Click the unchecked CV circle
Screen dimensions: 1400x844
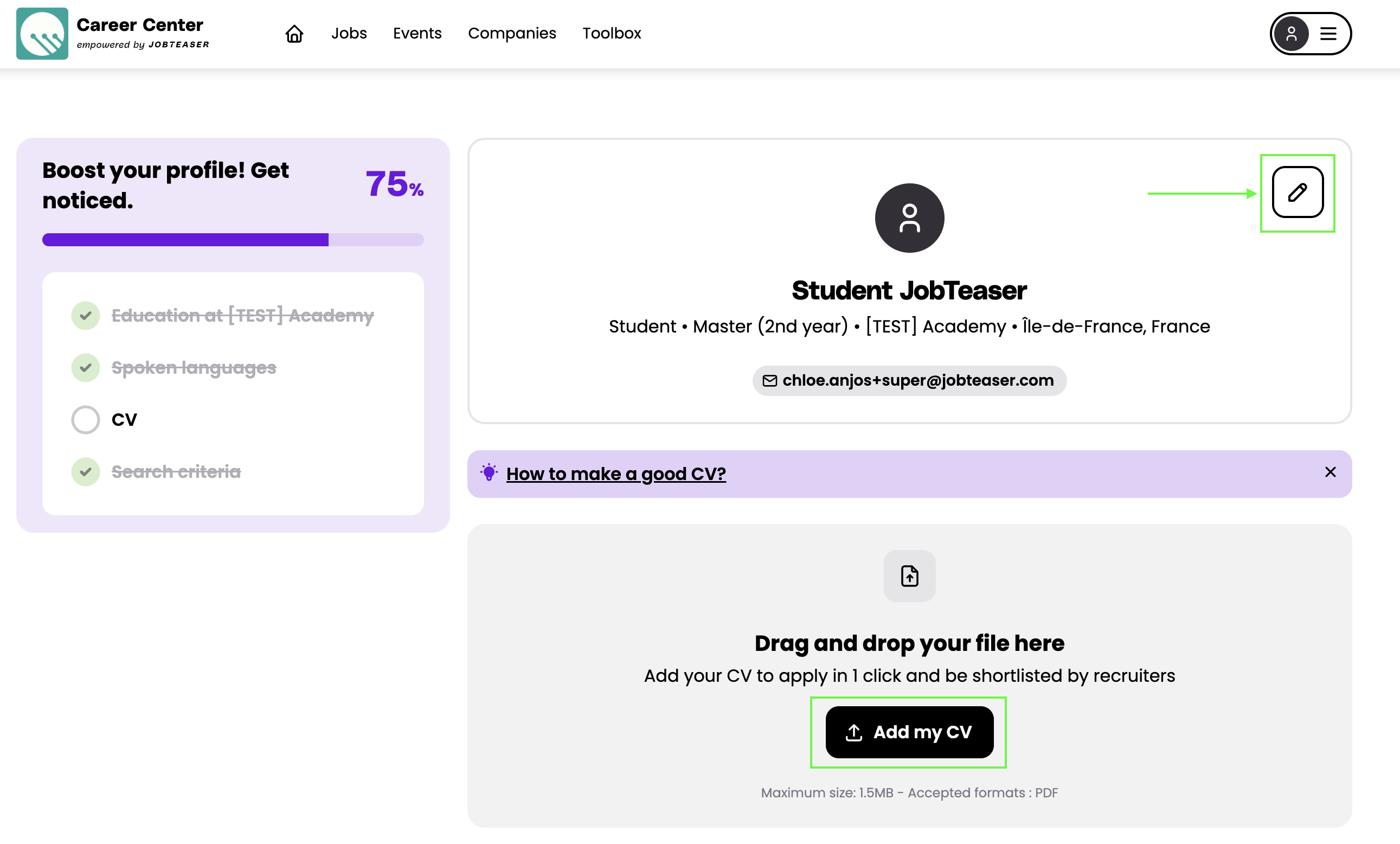coord(85,419)
